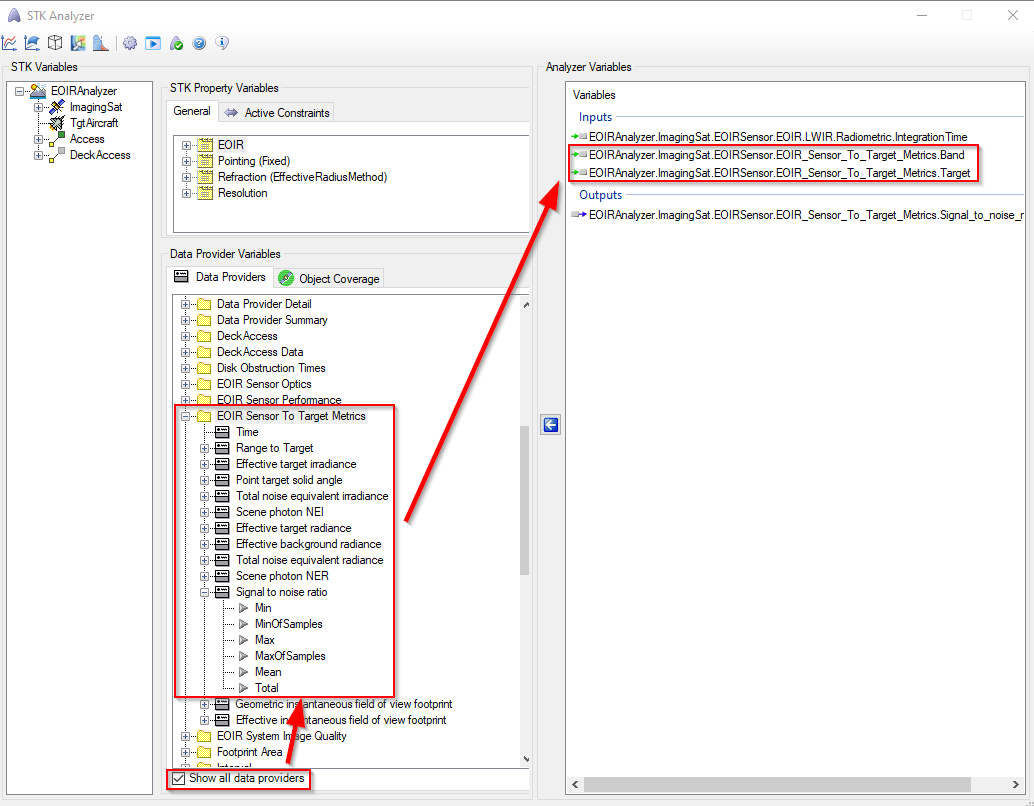
Task: Open the Carpet Plot surface tool
Action: tap(32, 43)
